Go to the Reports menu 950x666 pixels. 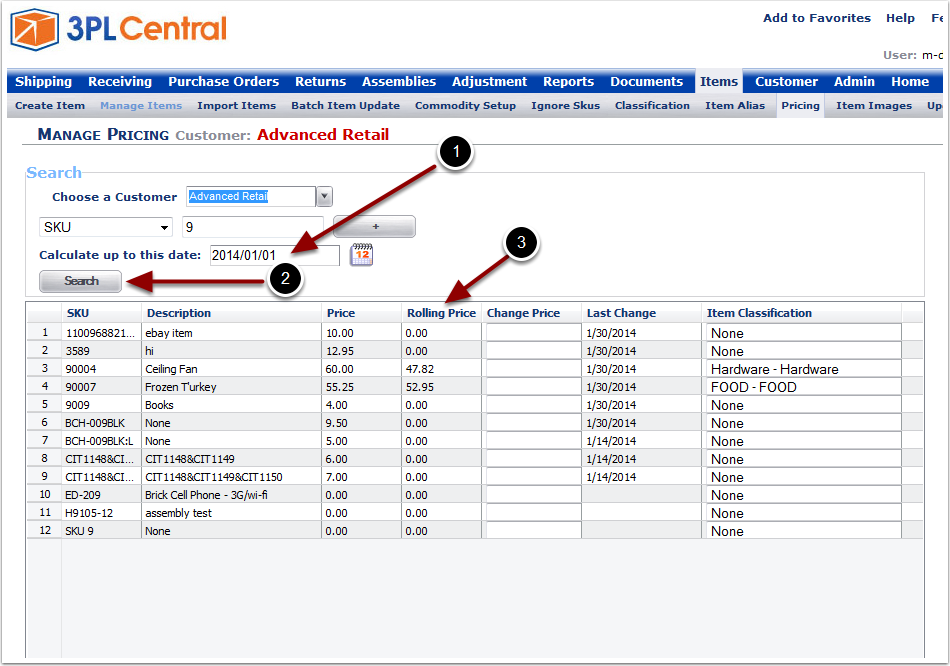568,81
